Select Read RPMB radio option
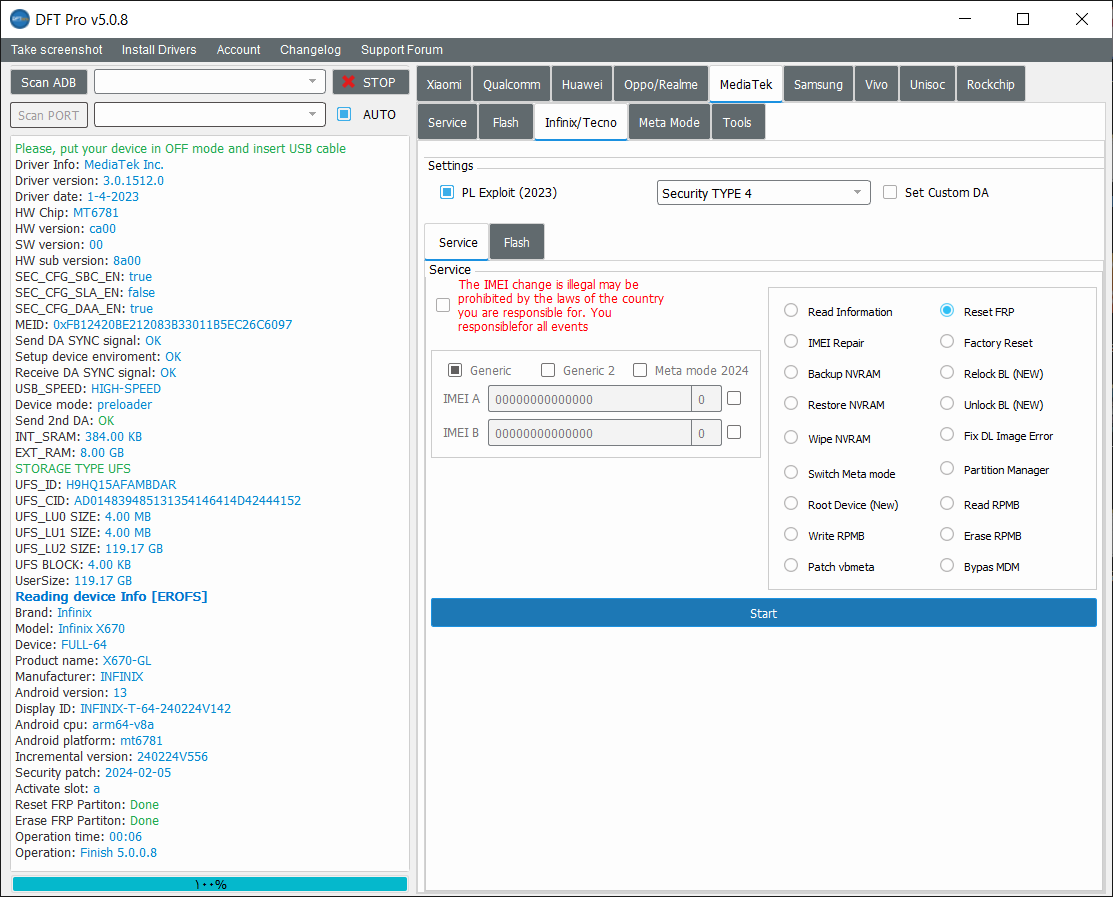This screenshot has width=1113, height=897. coord(947,504)
